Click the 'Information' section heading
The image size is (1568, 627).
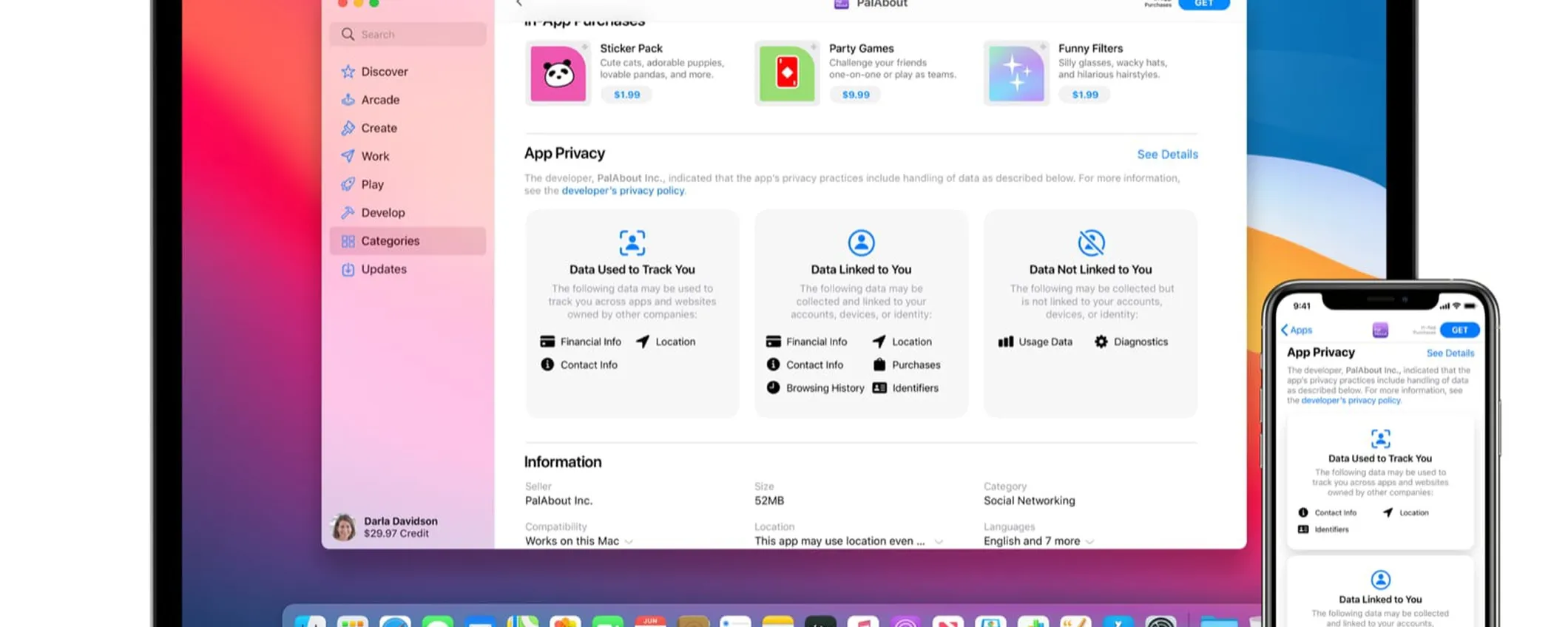coord(563,462)
